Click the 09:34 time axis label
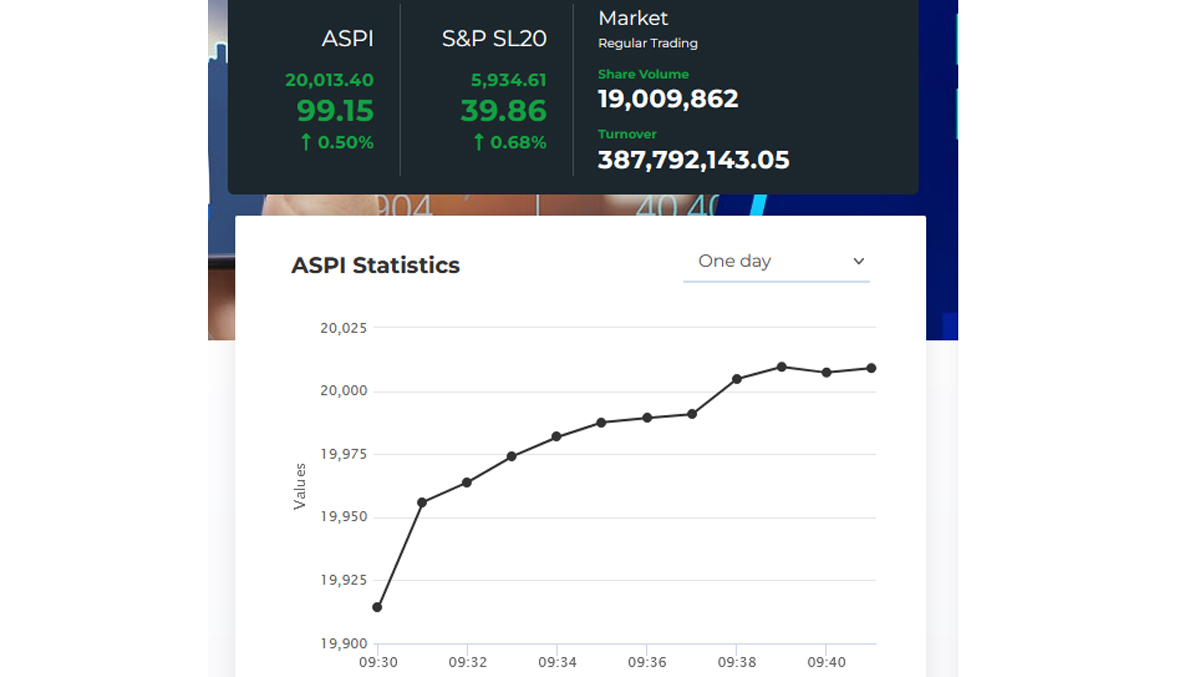1200x677 pixels. (557, 662)
